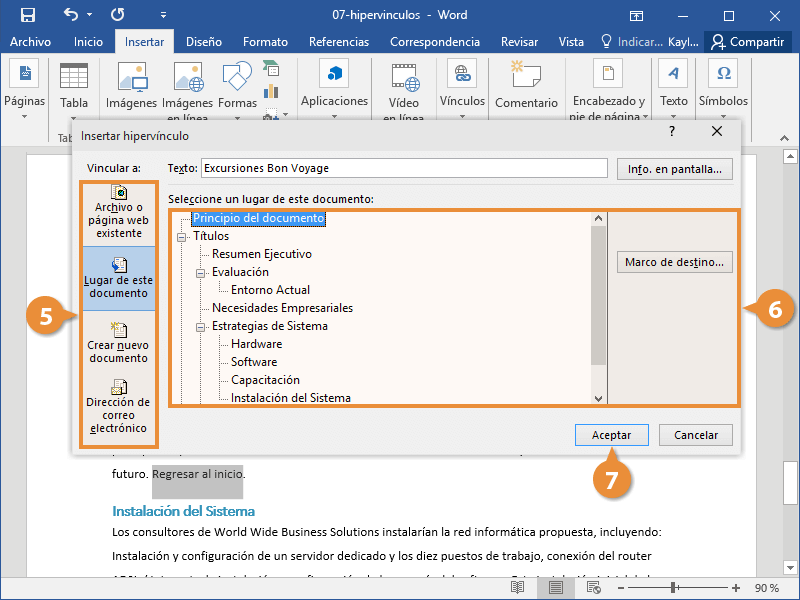Image resolution: width=800 pixels, height=600 pixels.
Task: Collapse the ribbon arrow
Action: click(x=784, y=138)
